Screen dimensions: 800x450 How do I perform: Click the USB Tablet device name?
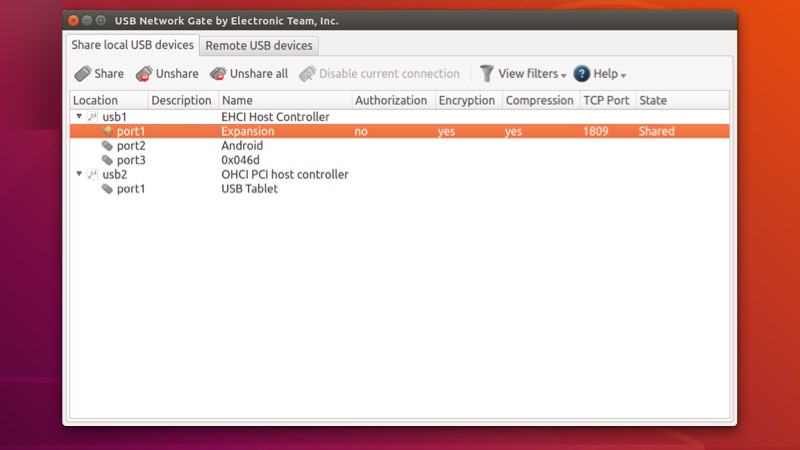click(x=249, y=189)
